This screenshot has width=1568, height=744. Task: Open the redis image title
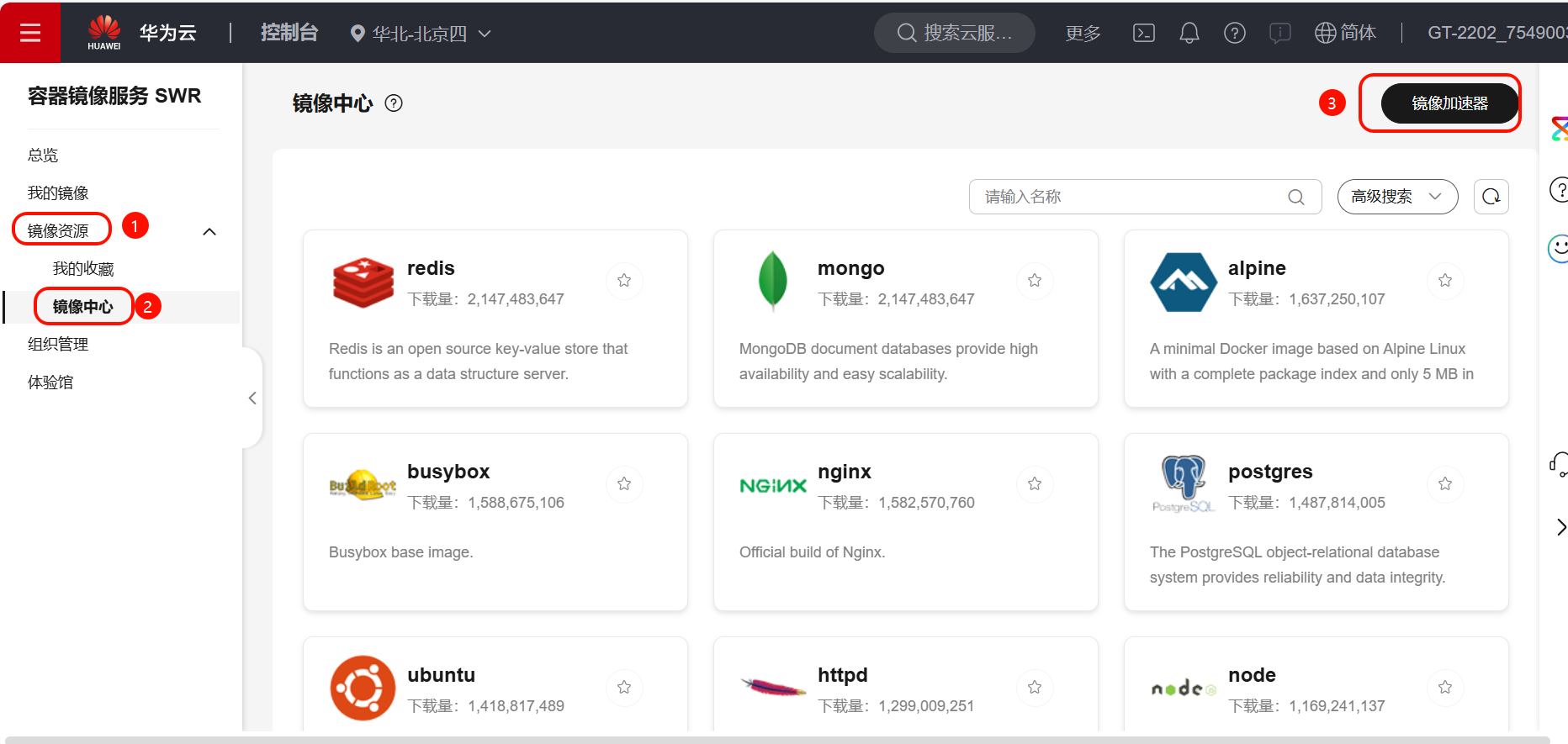click(x=431, y=268)
